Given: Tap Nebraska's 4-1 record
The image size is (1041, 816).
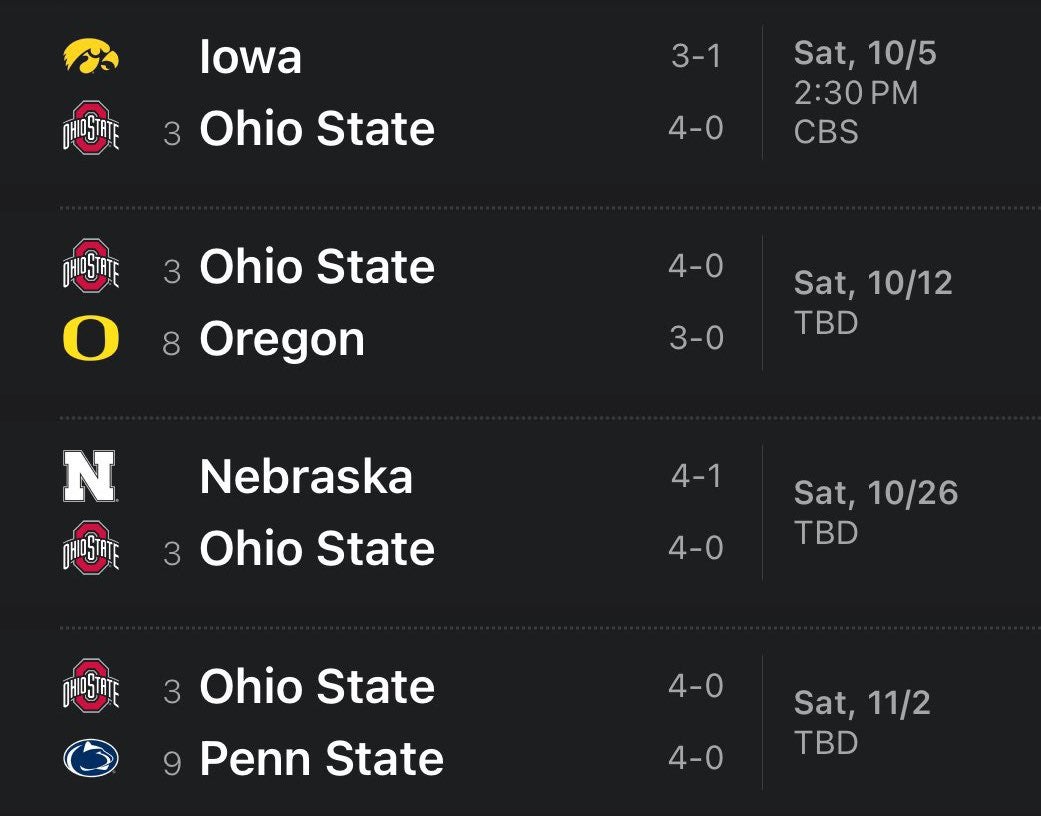Looking at the screenshot, I should coord(696,476).
